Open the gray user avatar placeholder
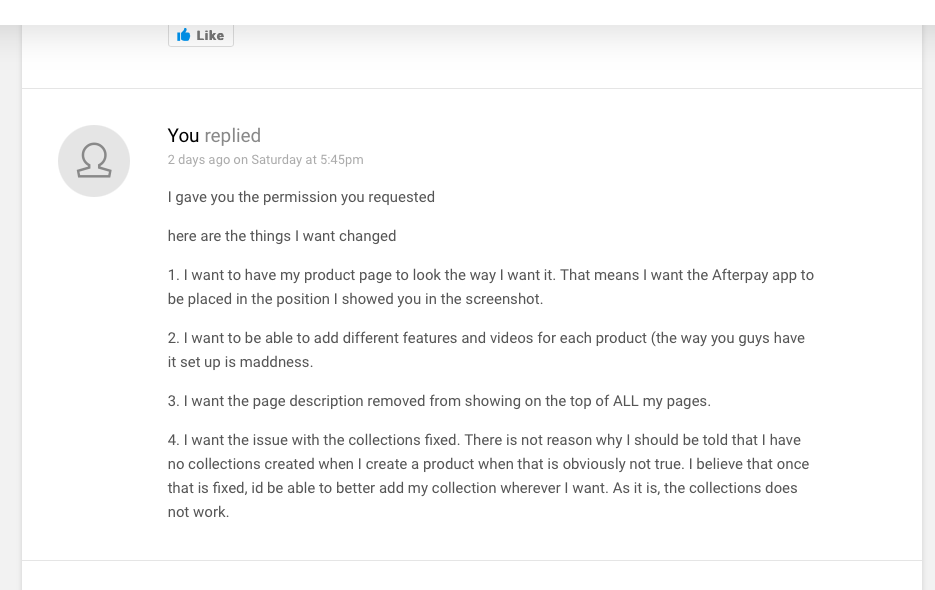The width and height of the screenshot is (935, 590). 94,160
